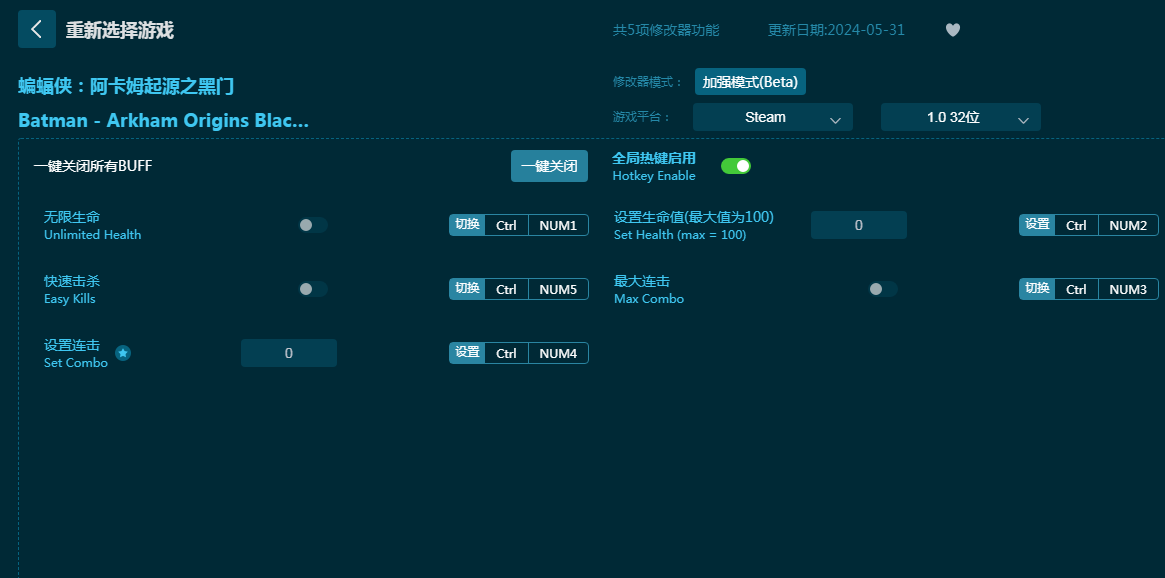The height and width of the screenshot is (578, 1165).
Task: Disable the global Hotkey Enable switch
Action: [x=736, y=166]
